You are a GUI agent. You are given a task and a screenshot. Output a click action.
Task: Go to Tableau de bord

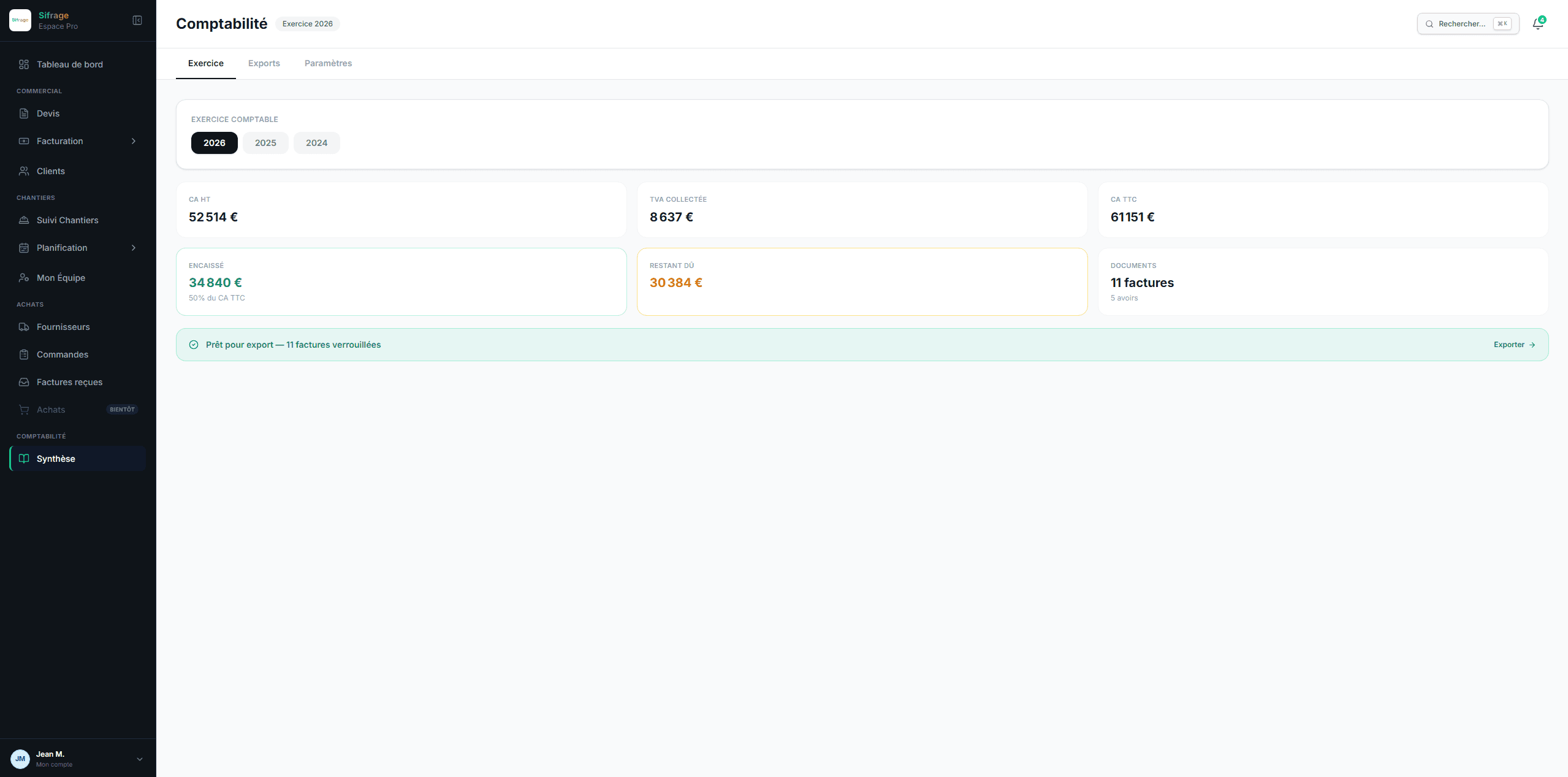coord(78,64)
